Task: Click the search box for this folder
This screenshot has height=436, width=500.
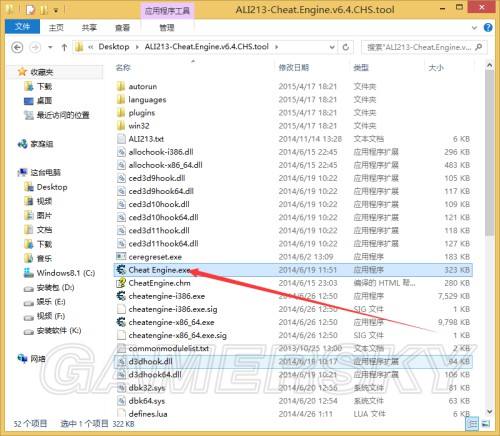Action: click(x=424, y=47)
